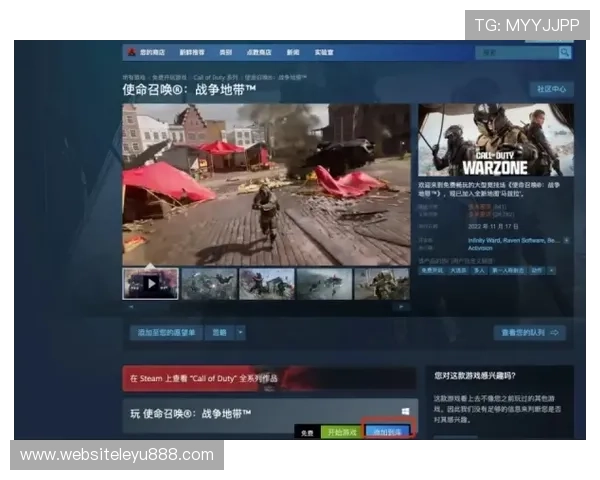Play the first video thumbnail
Screen dimensions: 600x480
pos(150,283)
